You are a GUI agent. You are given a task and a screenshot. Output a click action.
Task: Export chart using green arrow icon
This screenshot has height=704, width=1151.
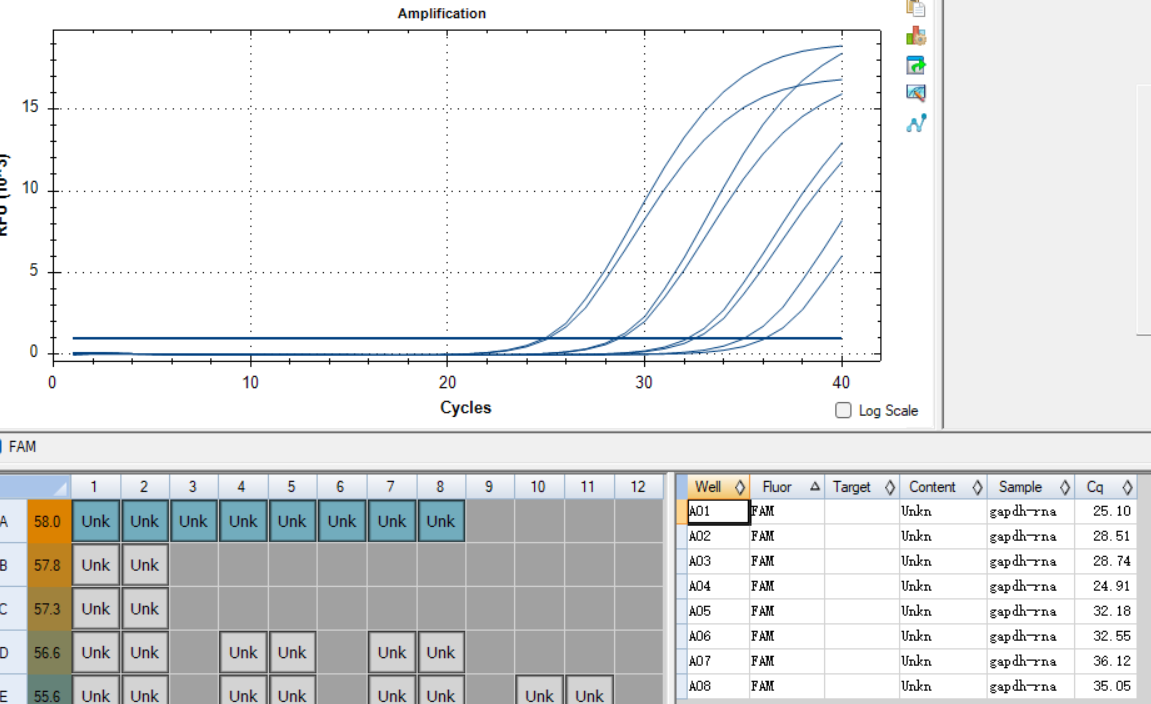(x=915, y=65)
